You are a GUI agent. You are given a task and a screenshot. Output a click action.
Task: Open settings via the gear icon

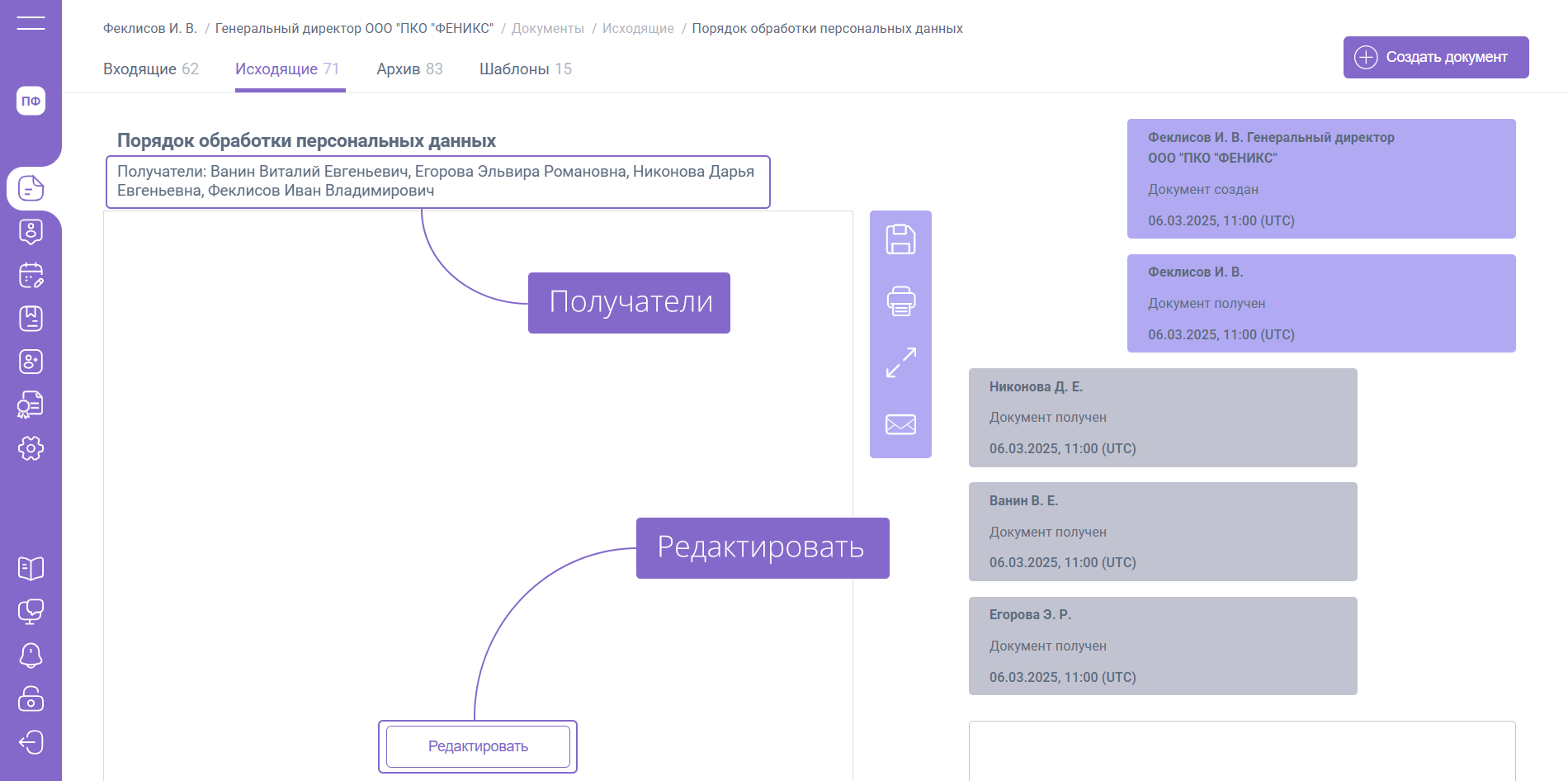click(x=31, y=448)
